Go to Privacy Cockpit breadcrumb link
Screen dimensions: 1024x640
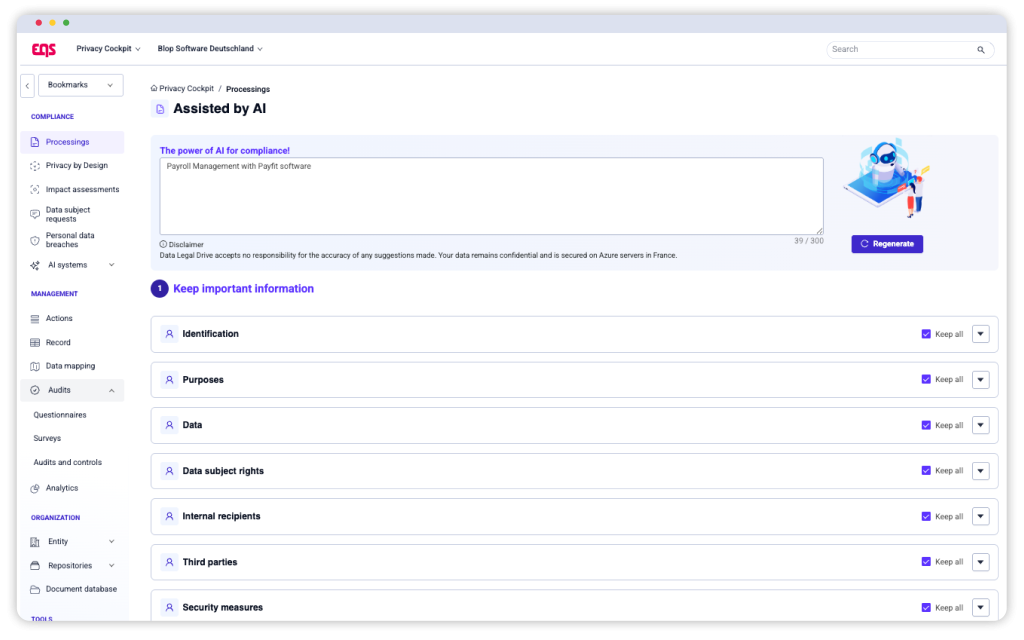[186, 89]
